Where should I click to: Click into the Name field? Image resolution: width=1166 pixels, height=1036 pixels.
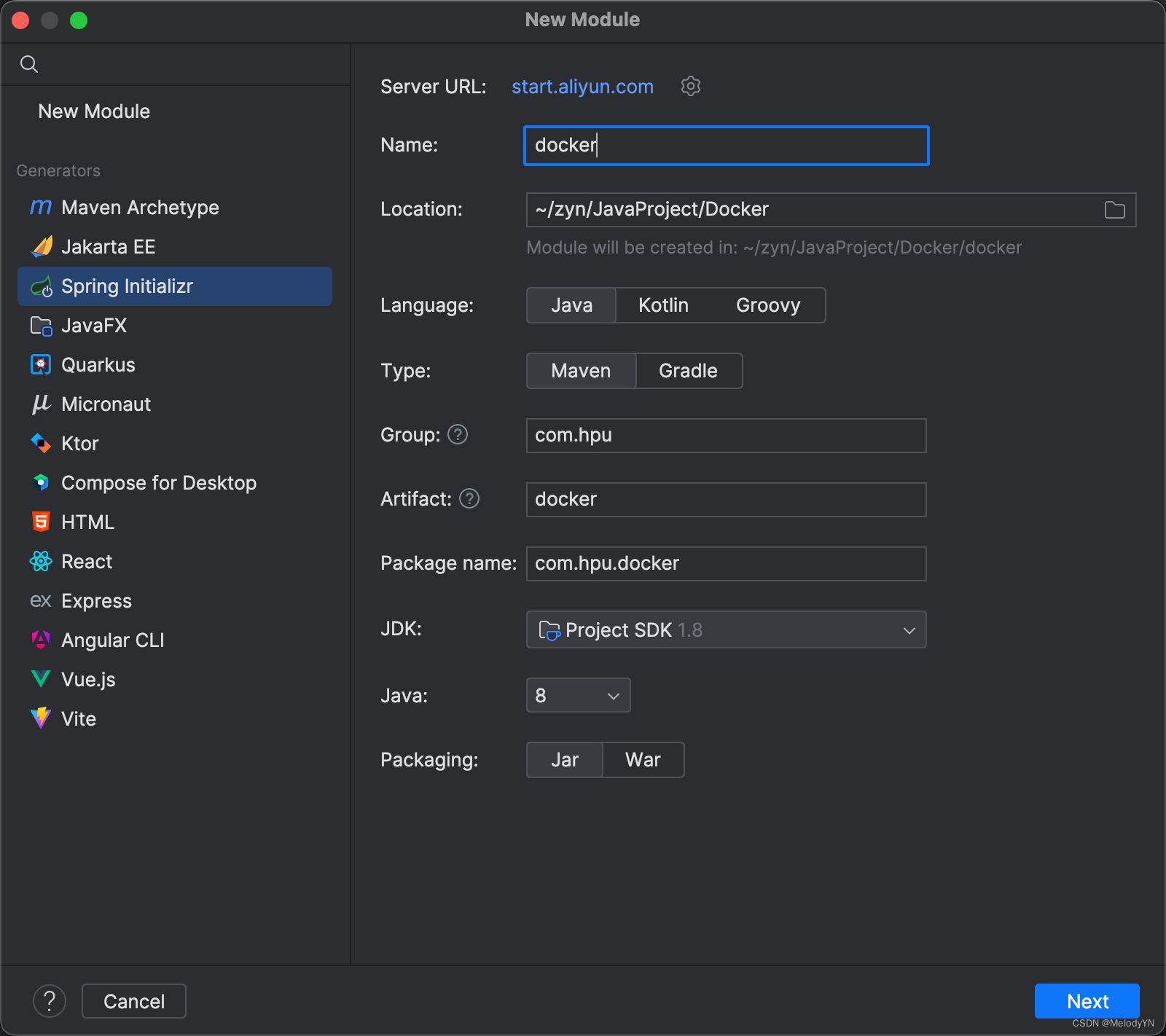[726, 146]
